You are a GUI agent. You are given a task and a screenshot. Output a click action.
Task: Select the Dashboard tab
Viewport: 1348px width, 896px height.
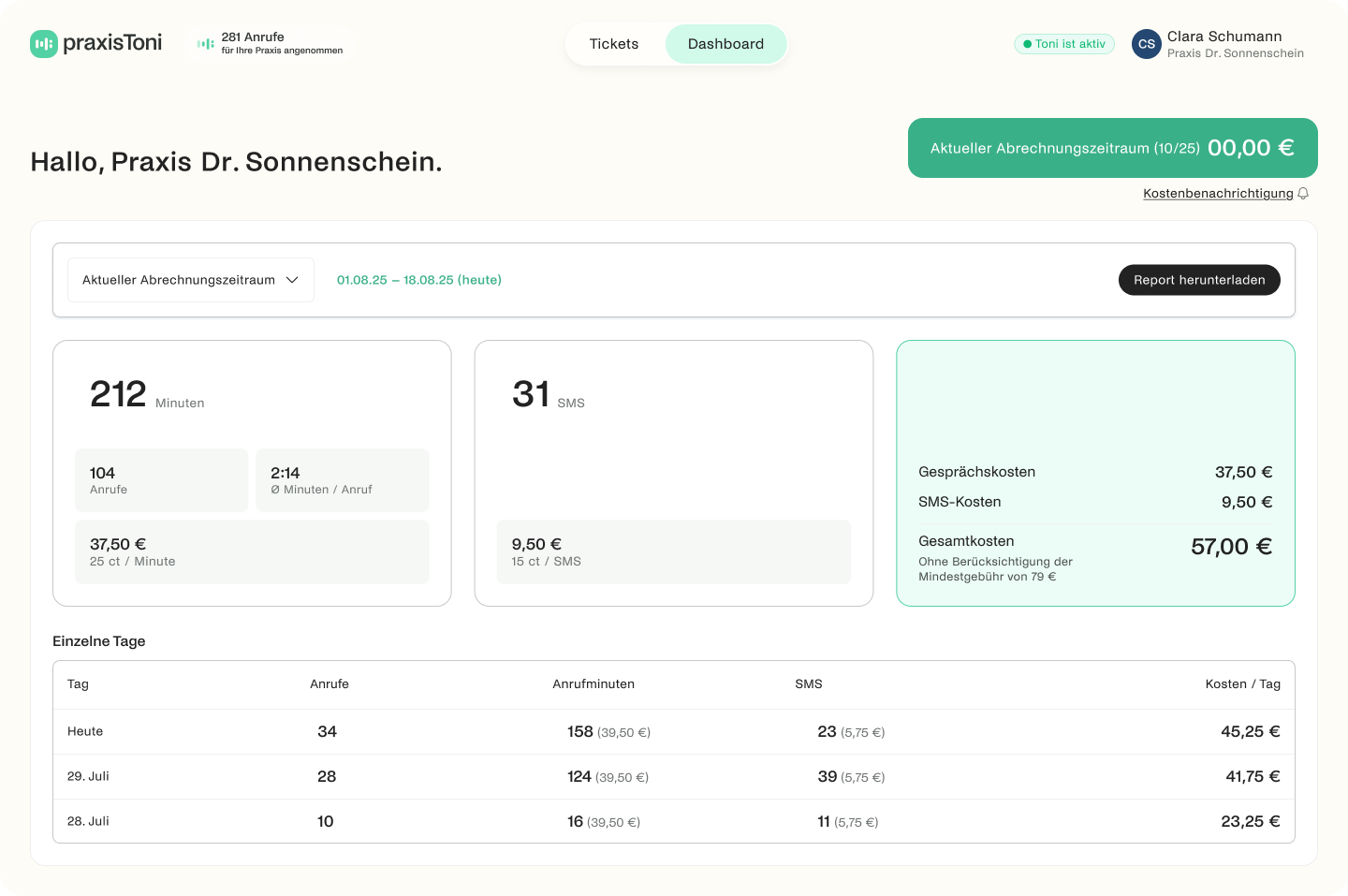point(725,44)
